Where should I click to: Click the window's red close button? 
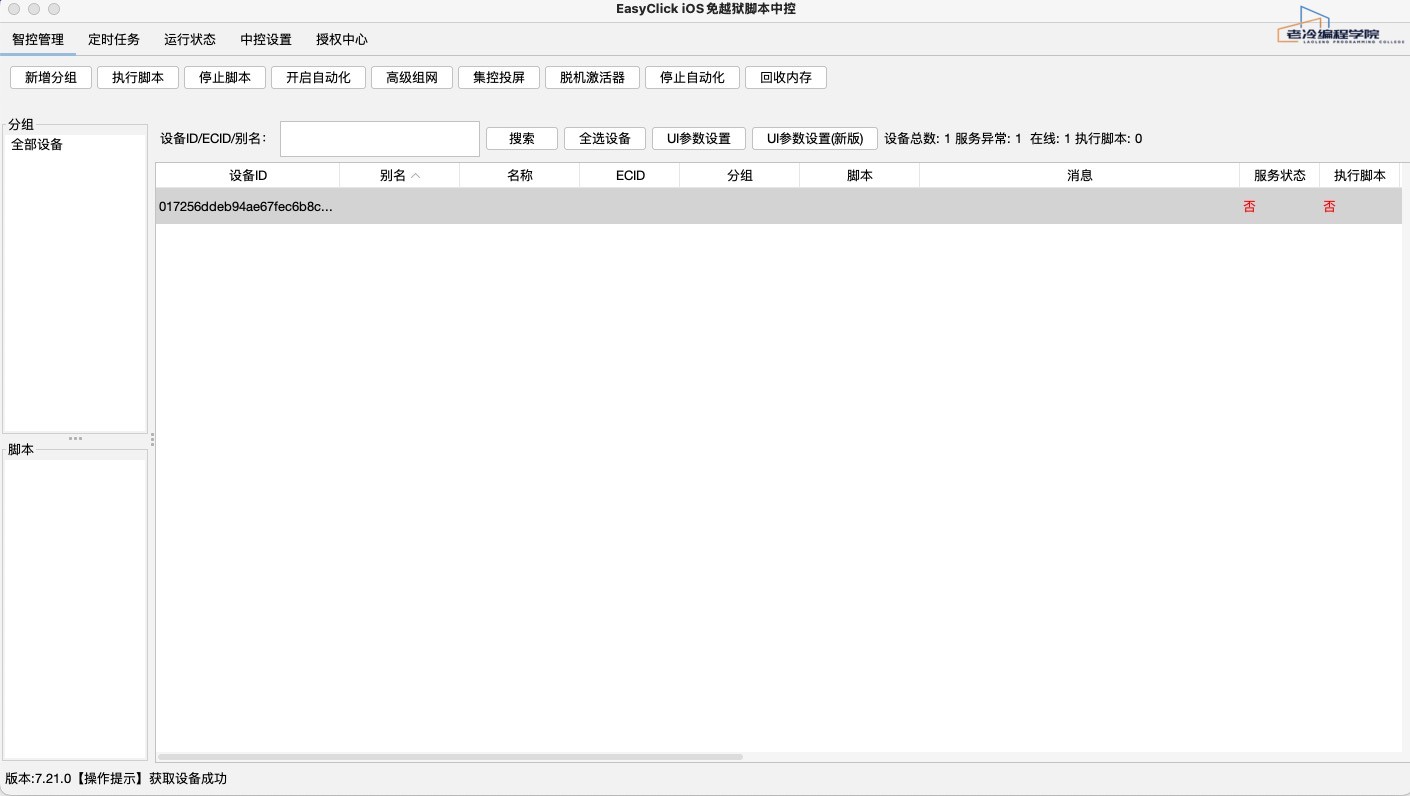click(14, 9)
